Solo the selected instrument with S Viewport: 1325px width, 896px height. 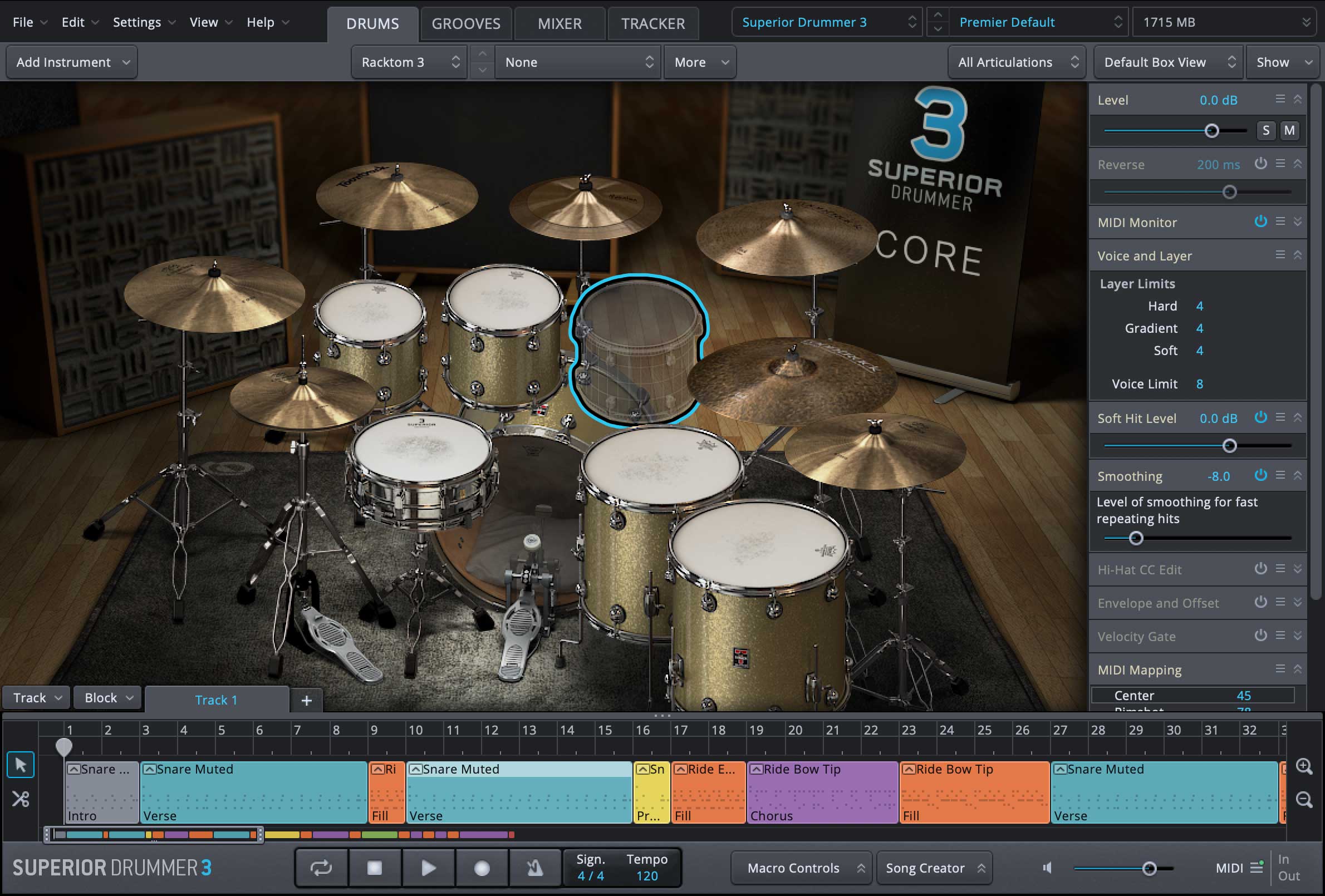tap(1265, 131)
